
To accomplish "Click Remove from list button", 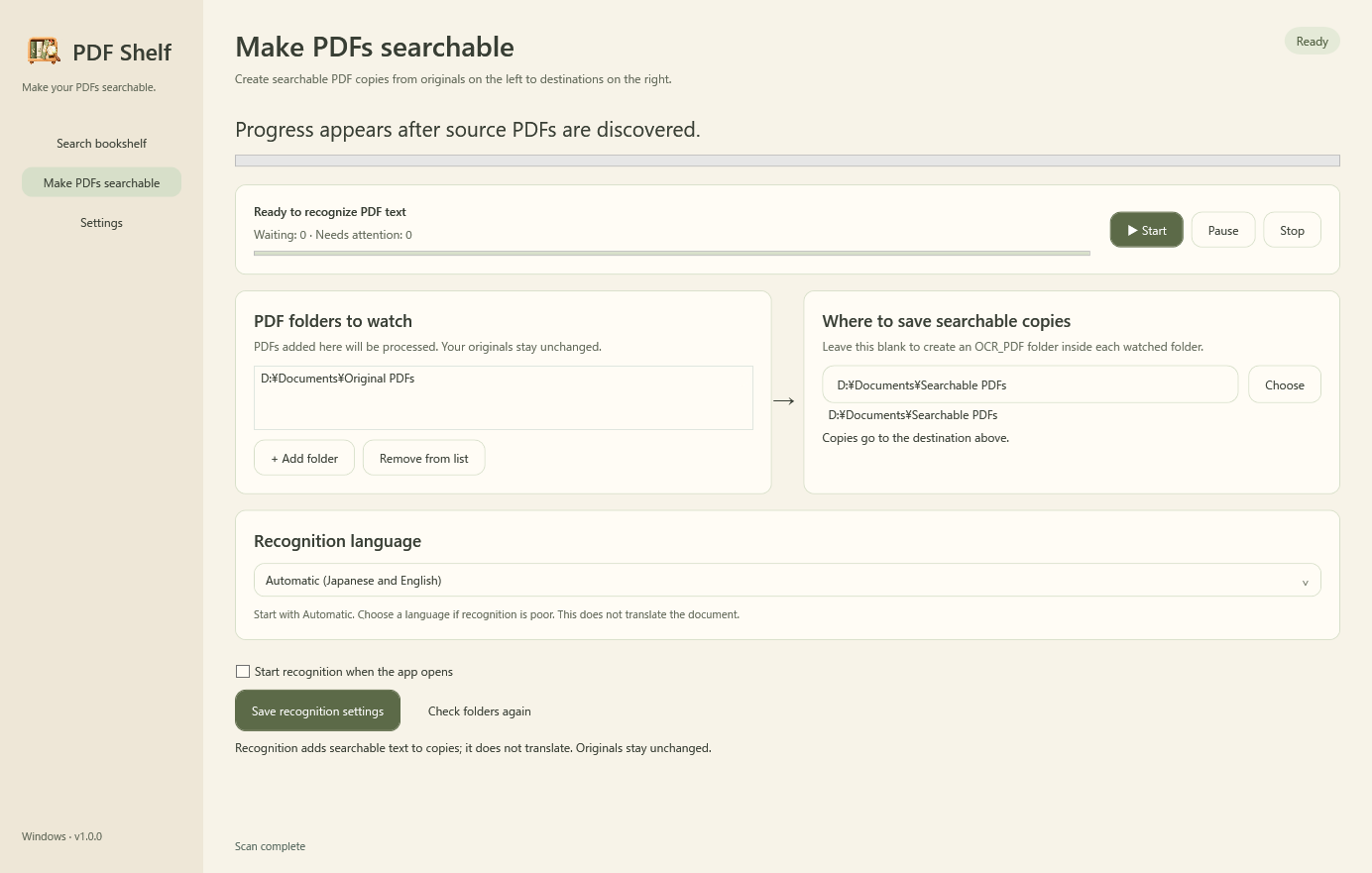I will [x=423, y=458].
